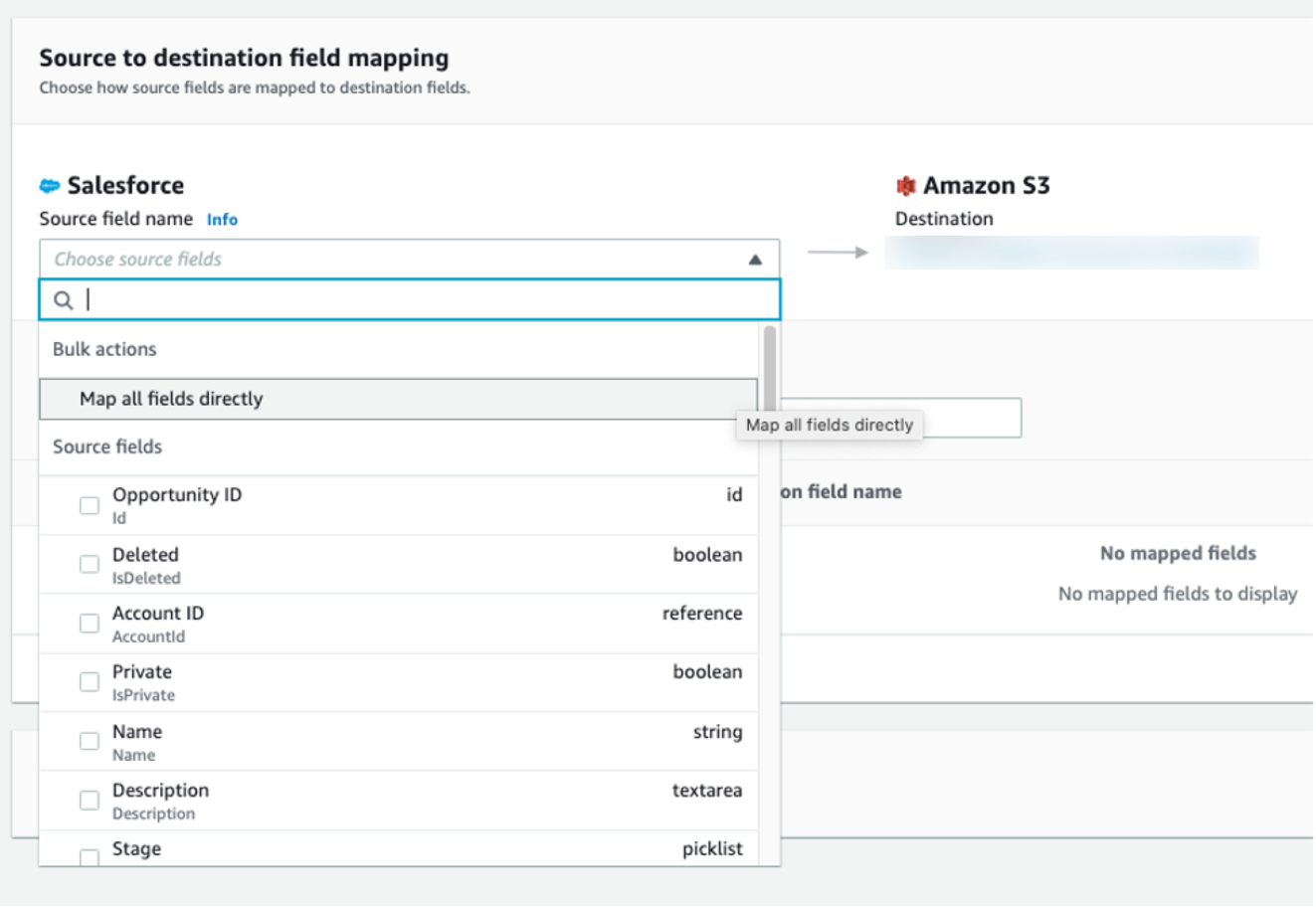The height and width of the screenshot is (909, 1316).
Task: Check the Name field checkbox
Action: 90,741
